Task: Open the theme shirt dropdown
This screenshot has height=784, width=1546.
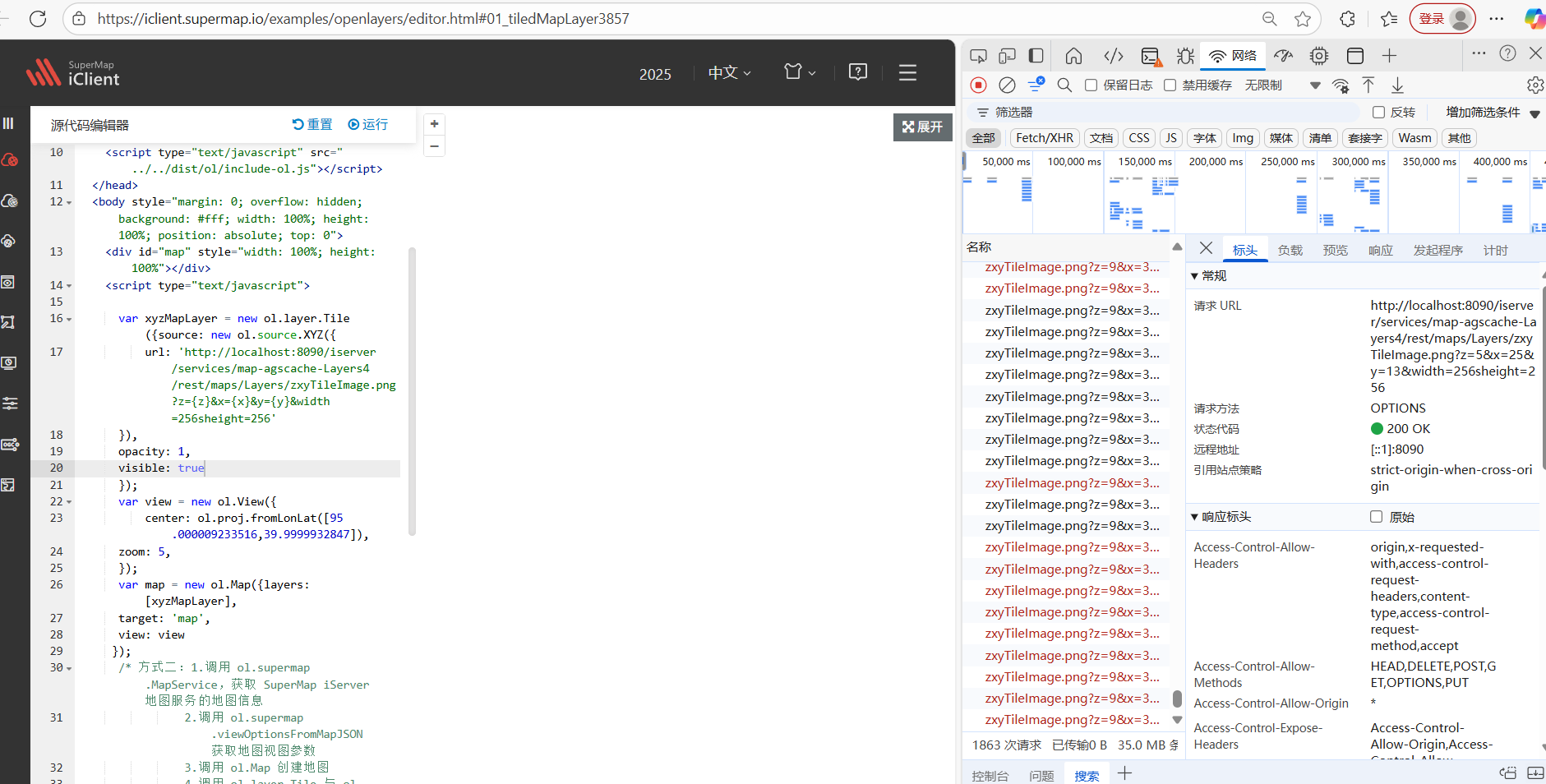Action: point(799,72)
